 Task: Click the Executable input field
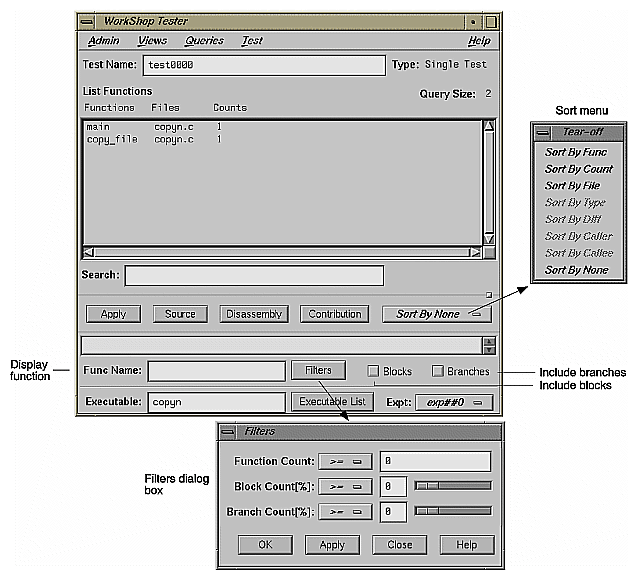(216, 402)
